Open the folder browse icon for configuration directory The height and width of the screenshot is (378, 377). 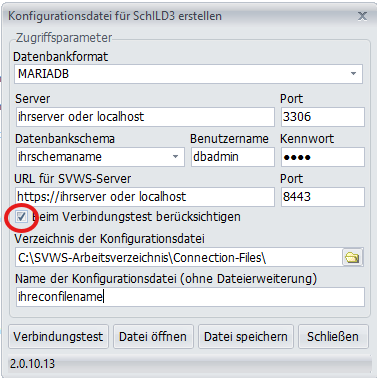click(x=352, y=257)
